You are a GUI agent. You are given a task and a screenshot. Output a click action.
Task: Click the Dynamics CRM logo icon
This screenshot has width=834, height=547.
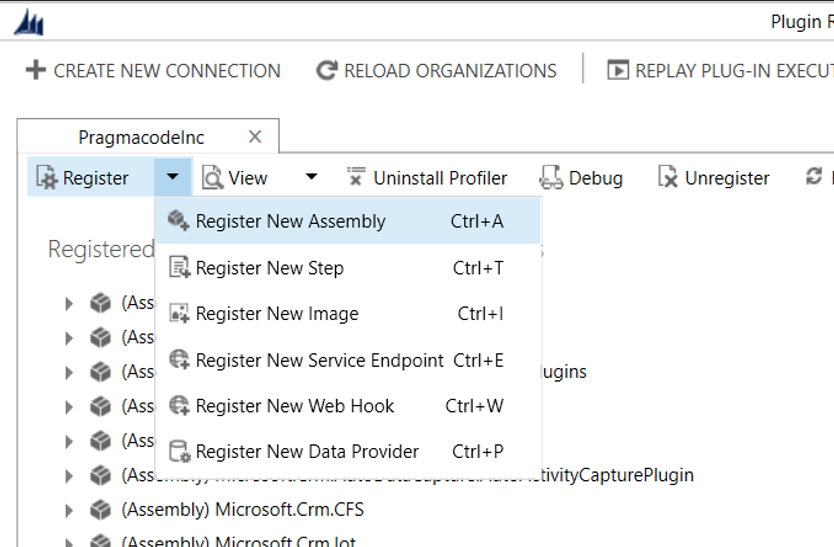(x=29, y=22)
